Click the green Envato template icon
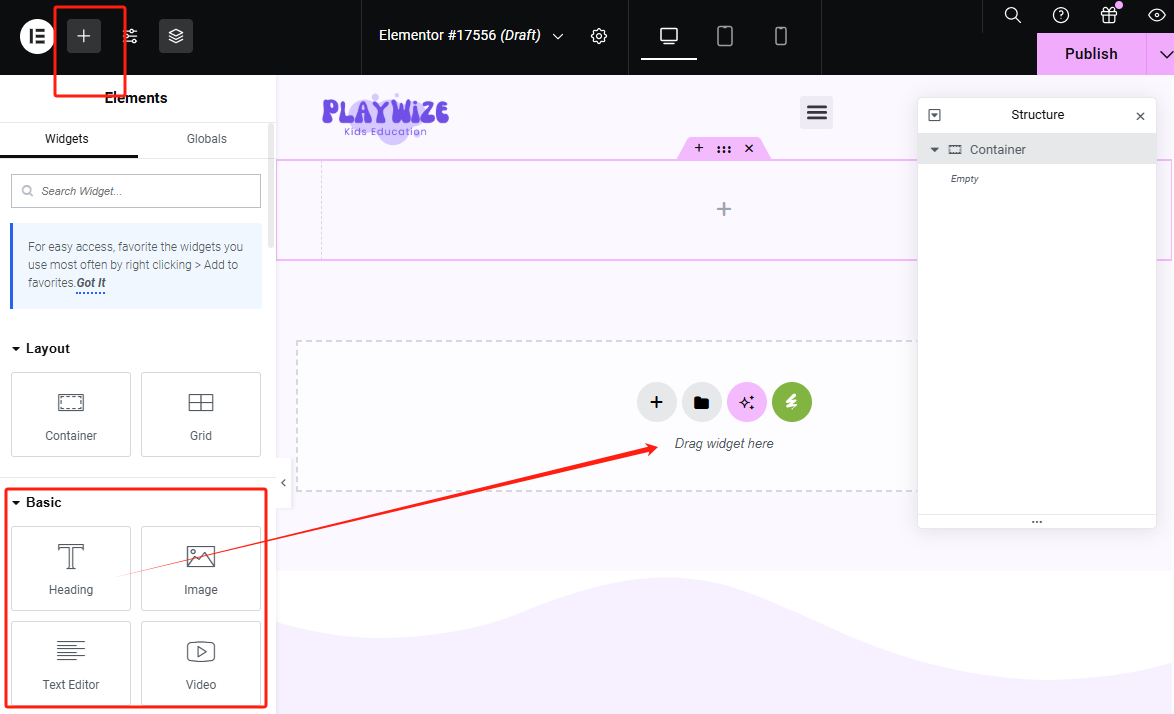This screenshot has width=1174, height=714. pyautogui.click(x=791, y=402)
